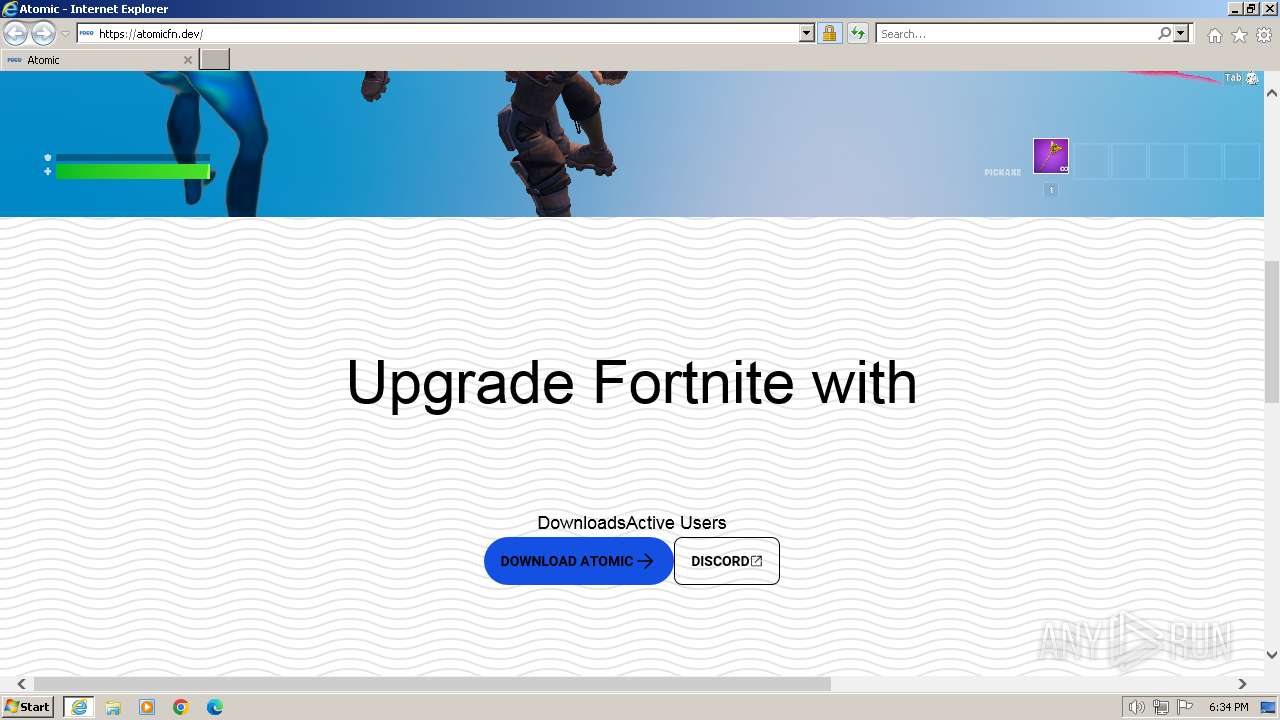Click the magnifier search icon
This screenshot has width=1280, height=720.
(1164, 34)
